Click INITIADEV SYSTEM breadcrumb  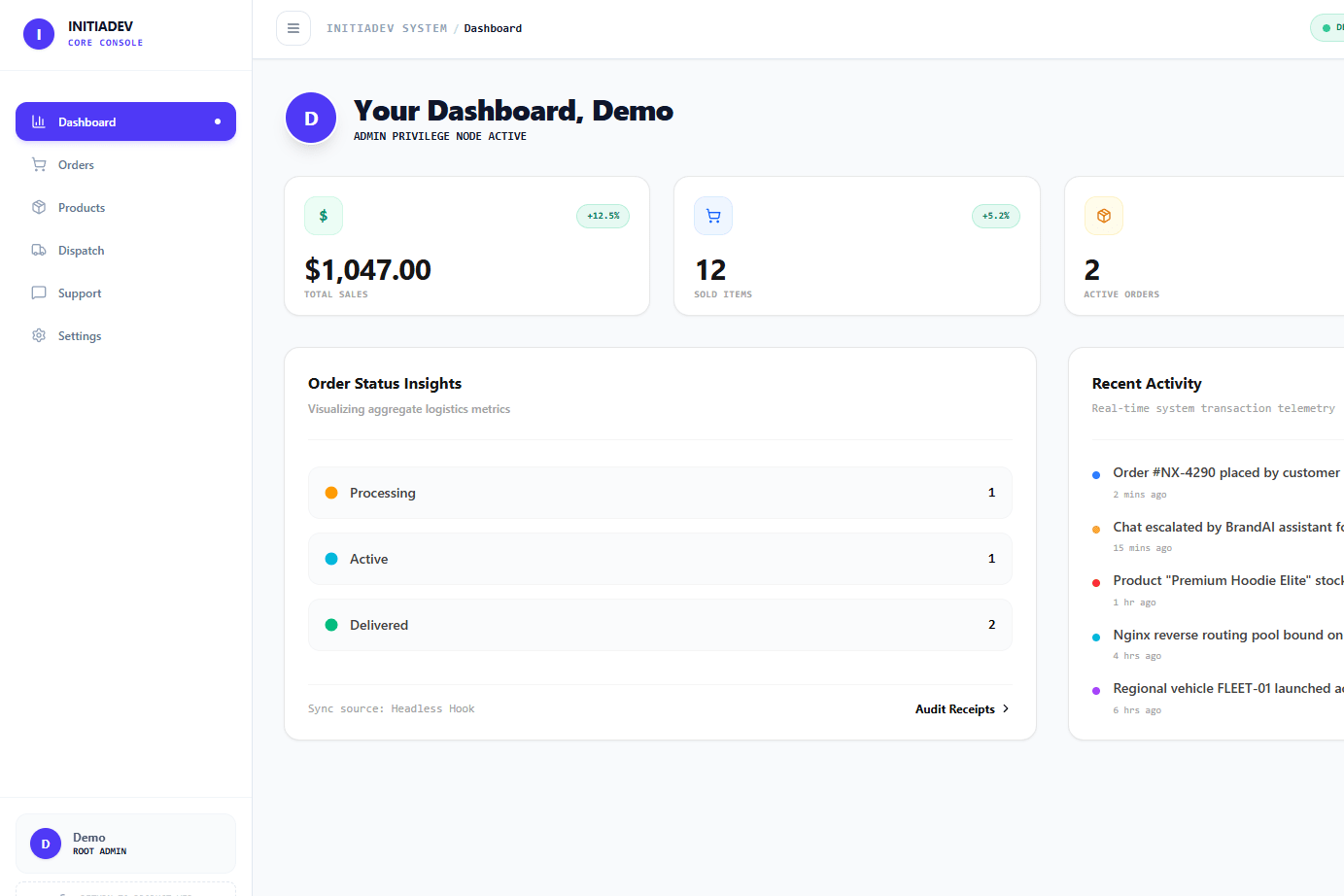click(x=387, y=28)
